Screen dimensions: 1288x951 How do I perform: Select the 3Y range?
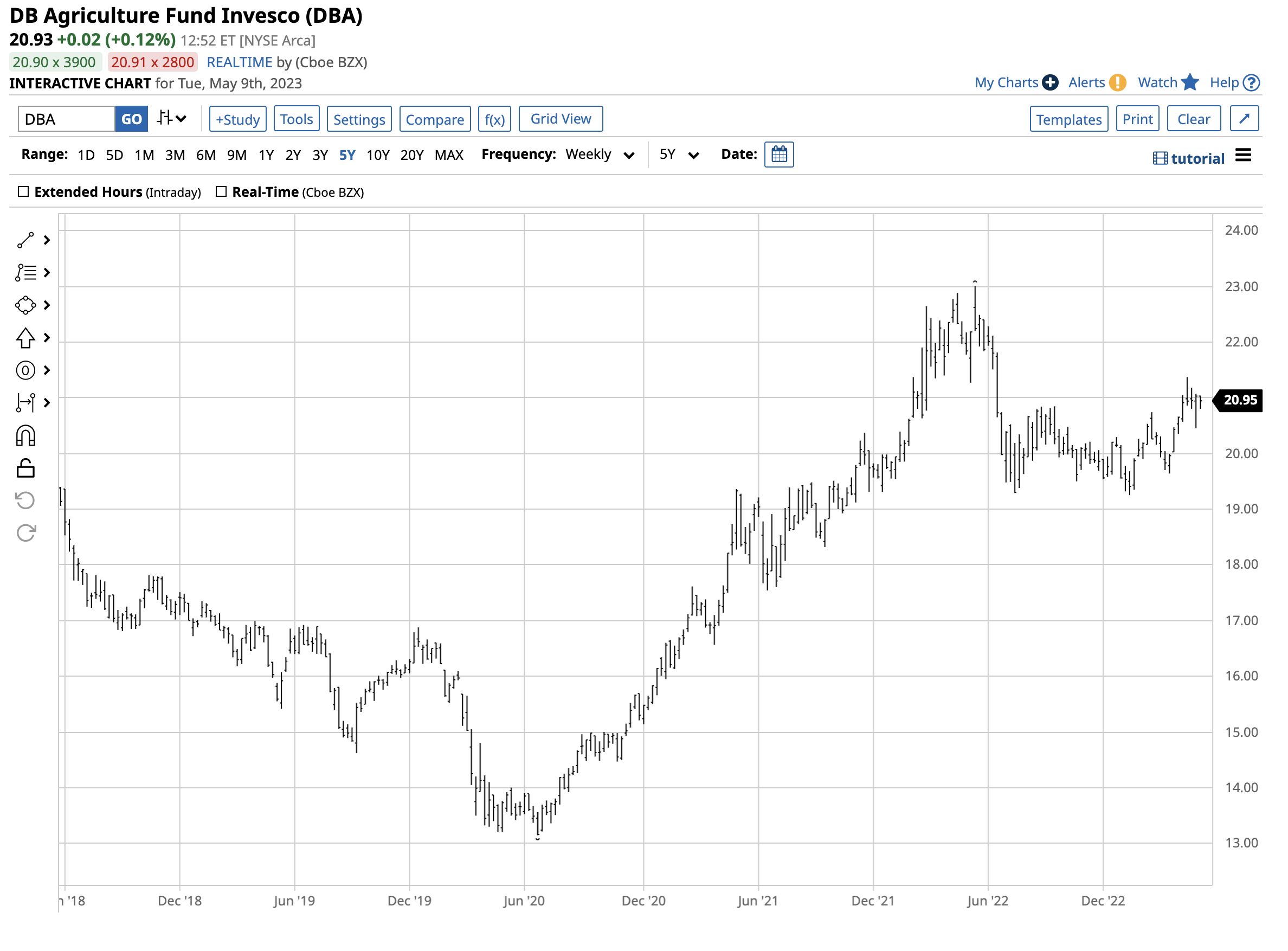click(x=320, y=156)
